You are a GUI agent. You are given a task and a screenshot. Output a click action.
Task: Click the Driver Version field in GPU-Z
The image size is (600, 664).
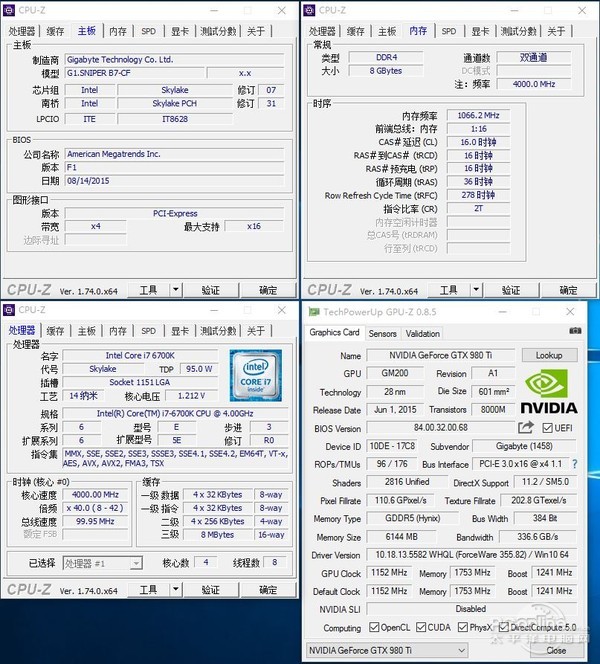(x=472, y=555)
